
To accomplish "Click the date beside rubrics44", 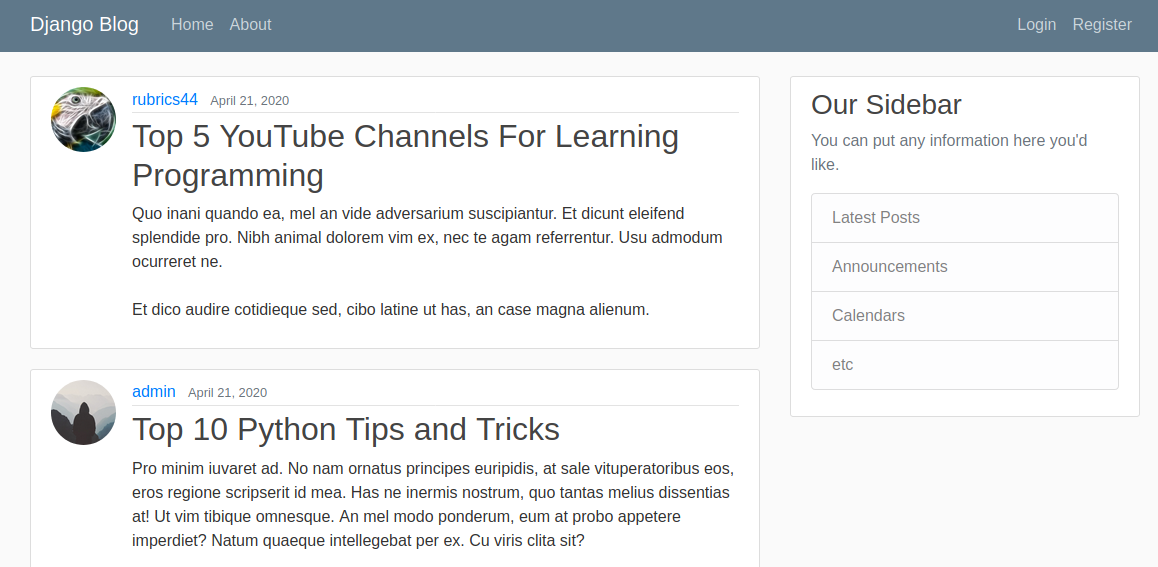I will click(250, 100).
